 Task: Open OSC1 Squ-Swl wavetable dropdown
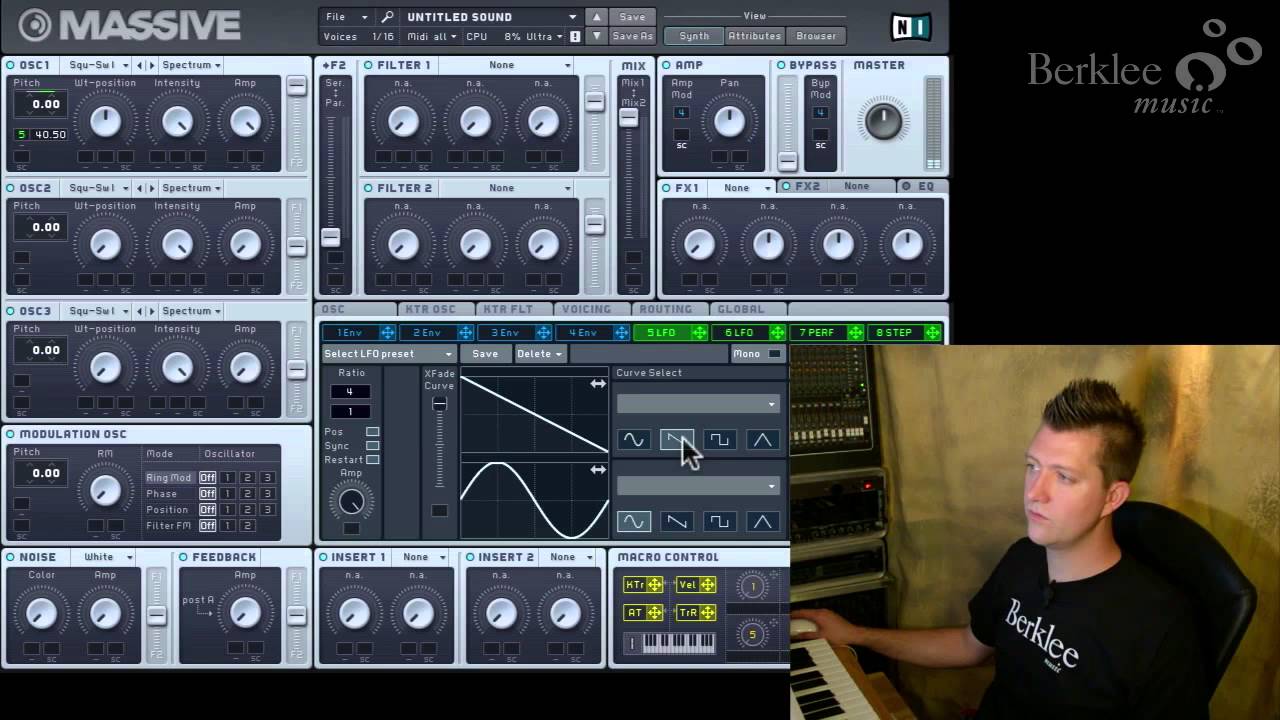point(96,65)
